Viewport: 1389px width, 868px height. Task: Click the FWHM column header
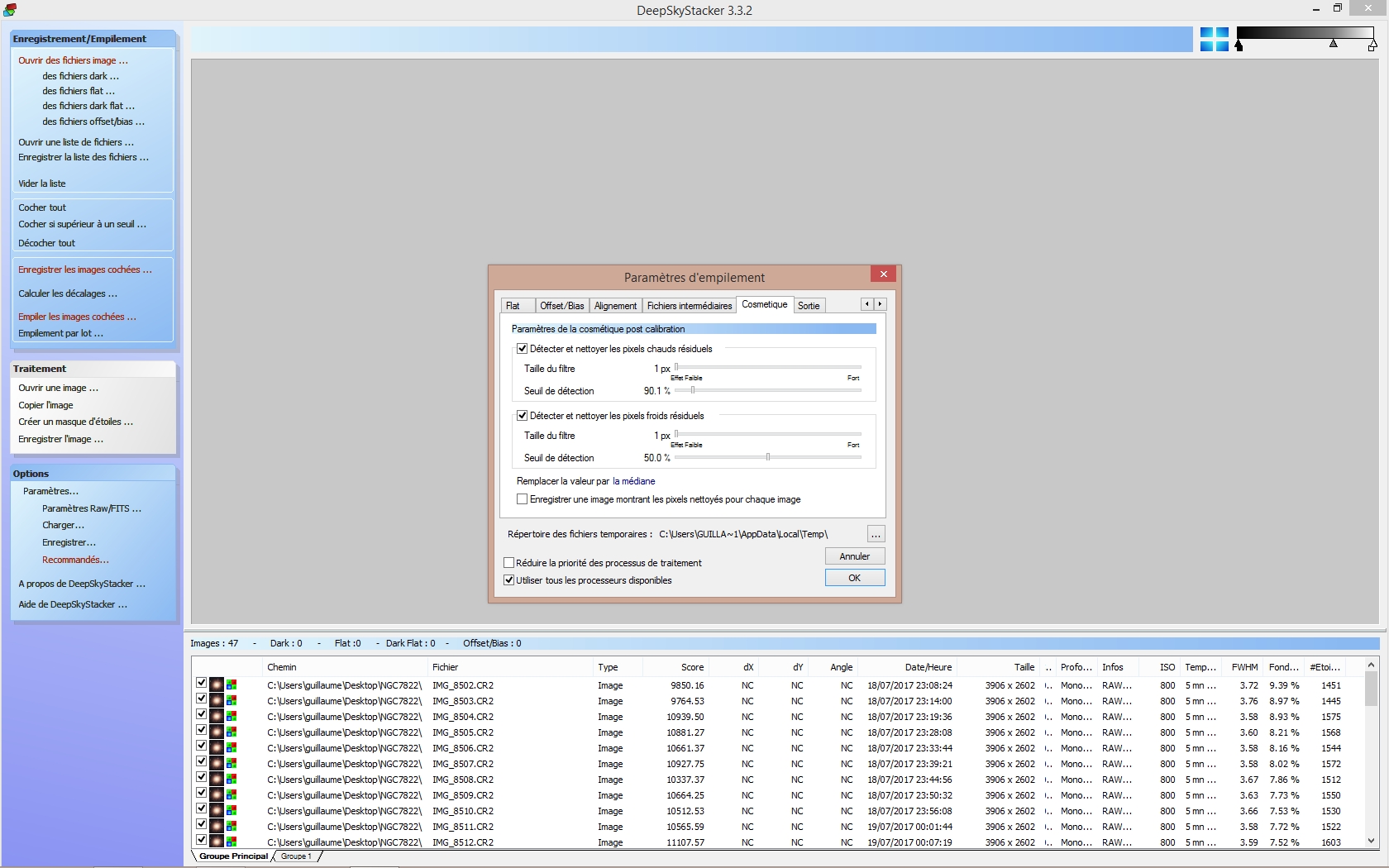click(1244, 667)
